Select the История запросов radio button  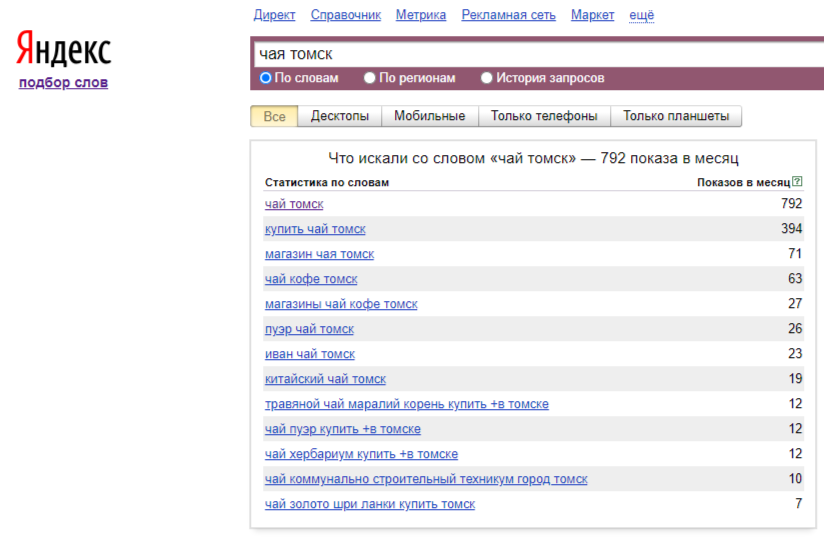click(x=487, y=78)
